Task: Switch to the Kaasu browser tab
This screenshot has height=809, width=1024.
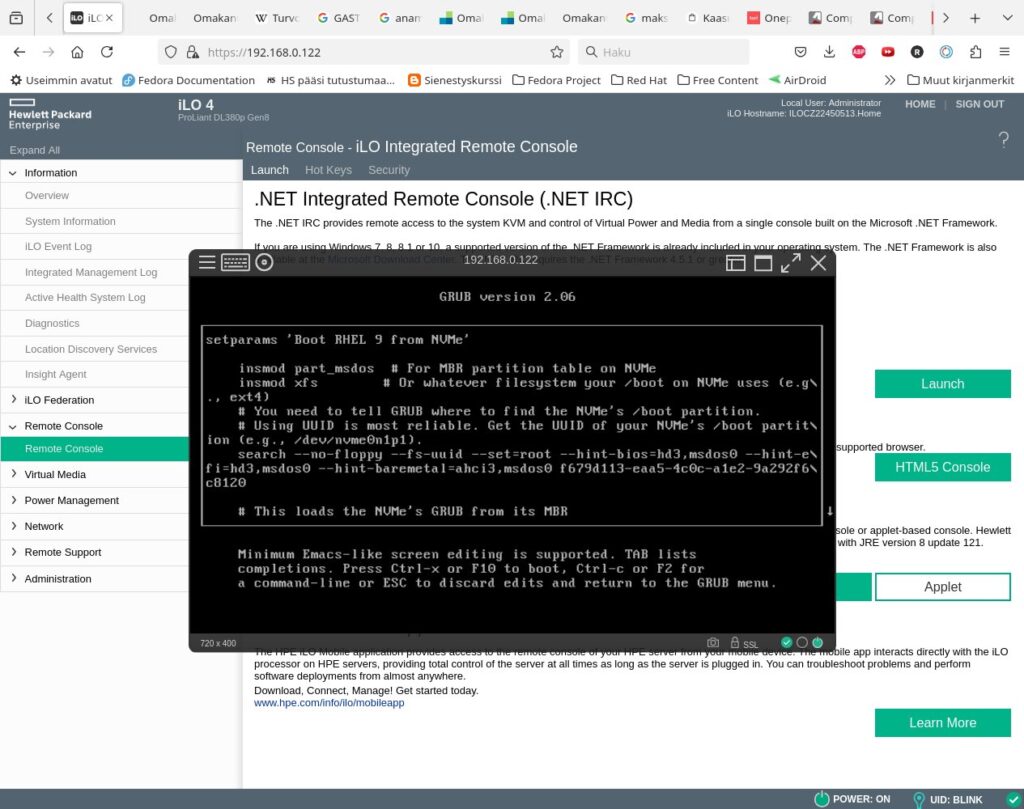Action: coord(708,18)
